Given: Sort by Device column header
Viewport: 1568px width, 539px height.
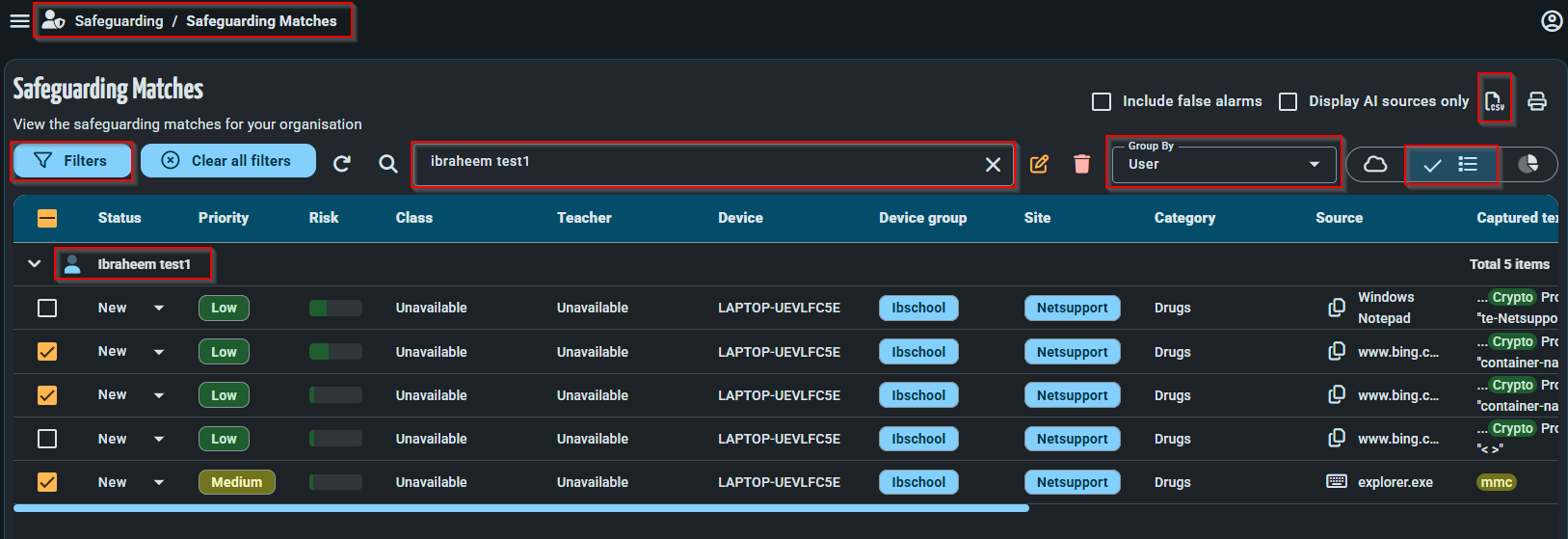Looking at the screenshot, I should [x=740, y=218].
